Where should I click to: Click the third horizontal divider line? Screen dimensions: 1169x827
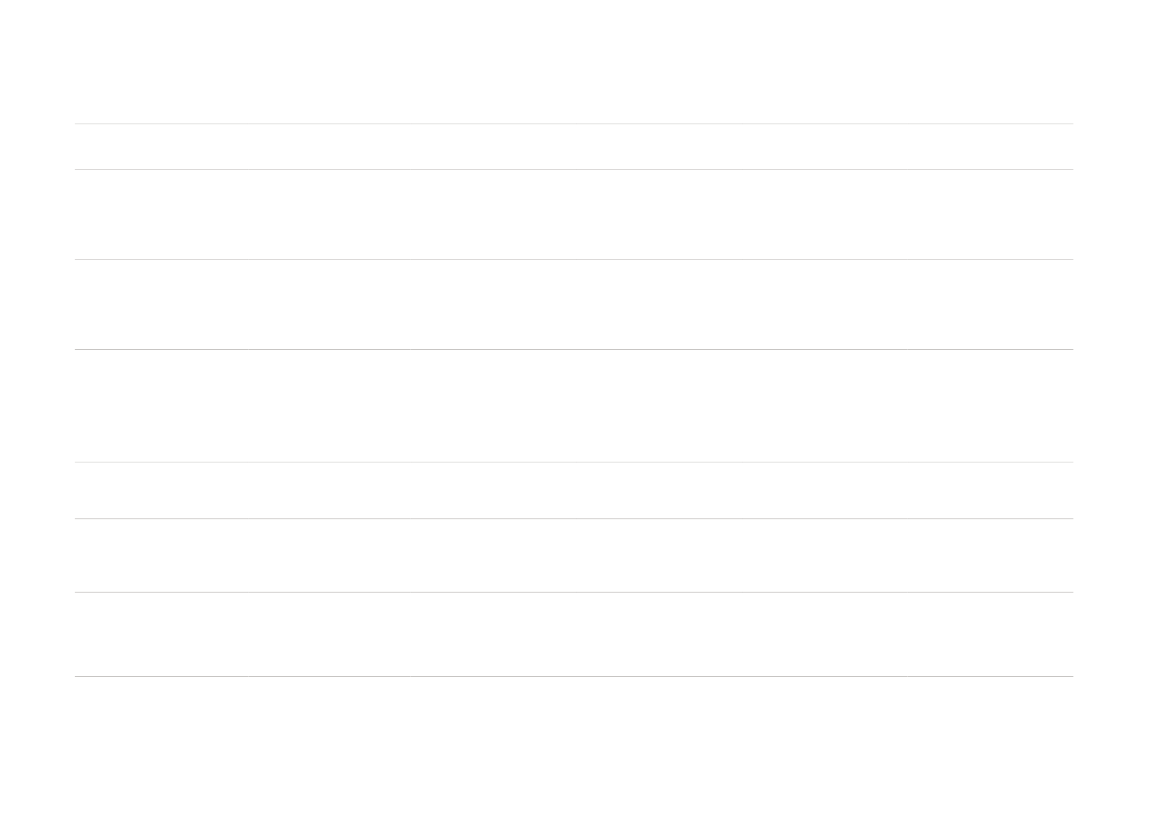[573, 260]
